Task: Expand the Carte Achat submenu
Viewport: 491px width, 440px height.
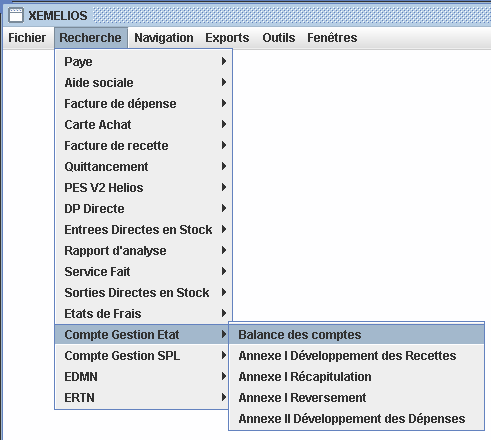Action: (143, 125)
